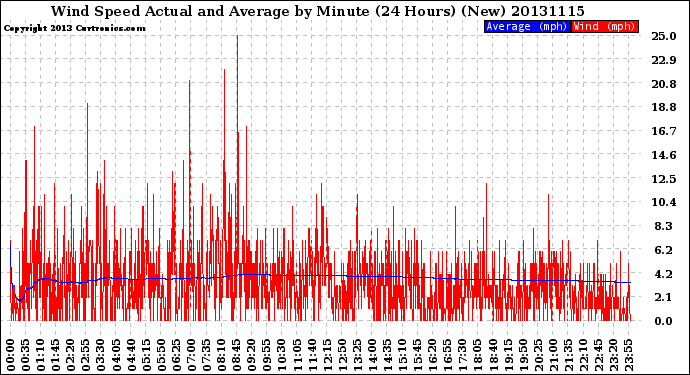Click the 15:10 time axis label

coord(402,355)
